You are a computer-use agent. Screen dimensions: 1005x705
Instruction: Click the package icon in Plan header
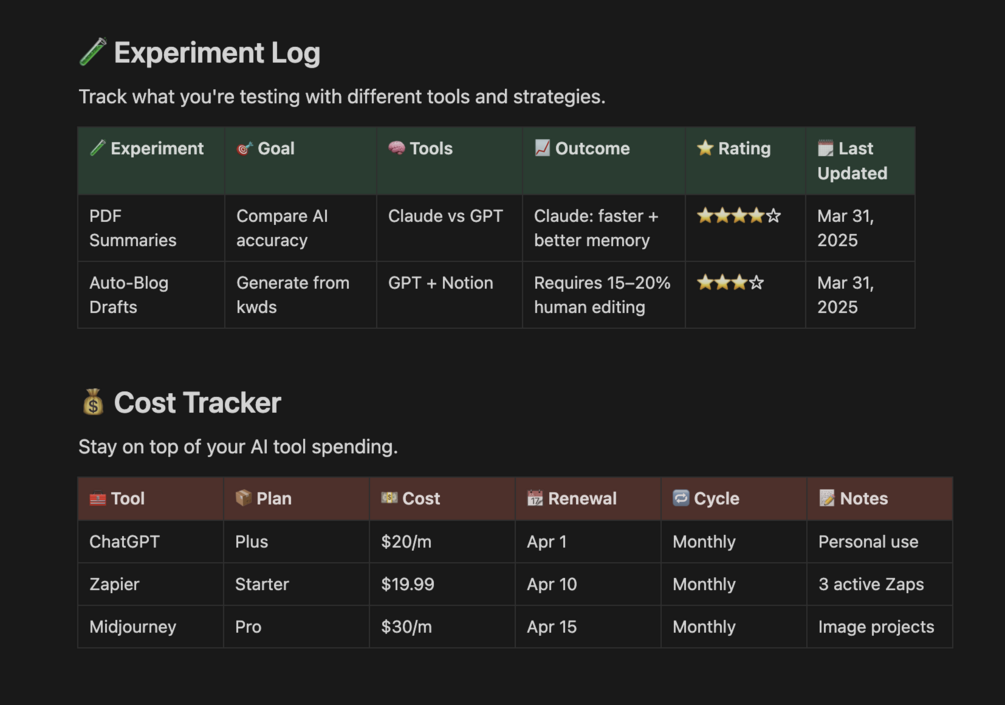243,498
